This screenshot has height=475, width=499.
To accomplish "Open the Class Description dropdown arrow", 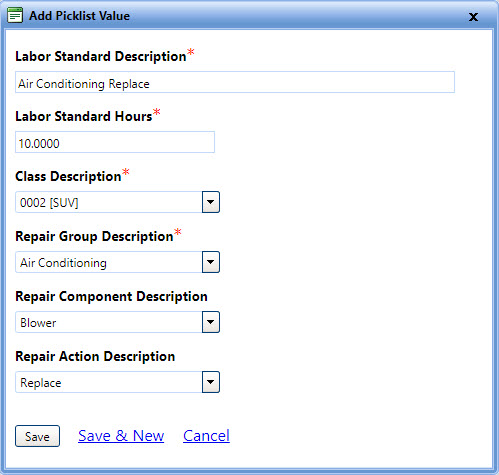I will [x=211, y=202].
